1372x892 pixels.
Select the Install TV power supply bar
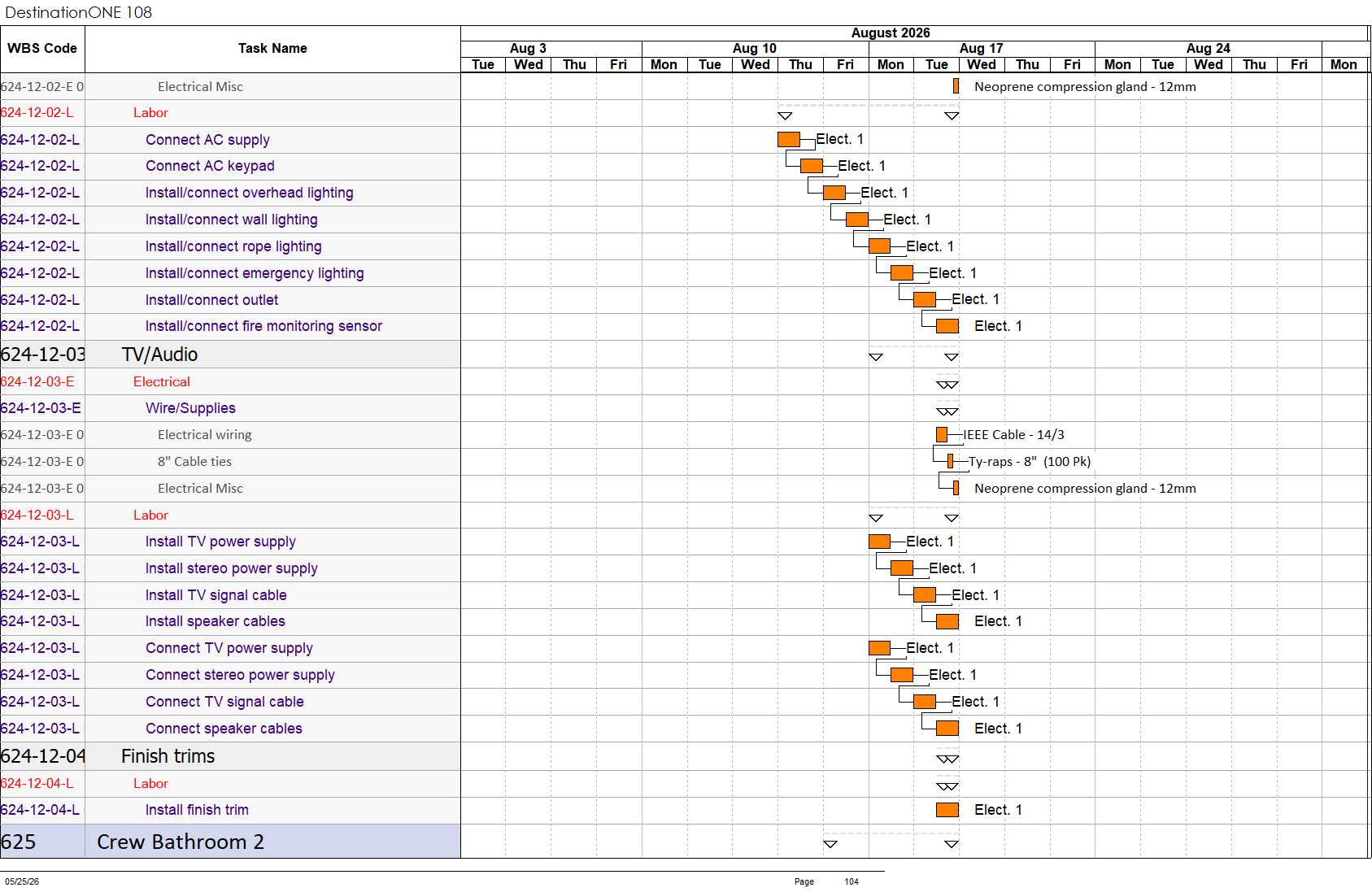[879, 542]
